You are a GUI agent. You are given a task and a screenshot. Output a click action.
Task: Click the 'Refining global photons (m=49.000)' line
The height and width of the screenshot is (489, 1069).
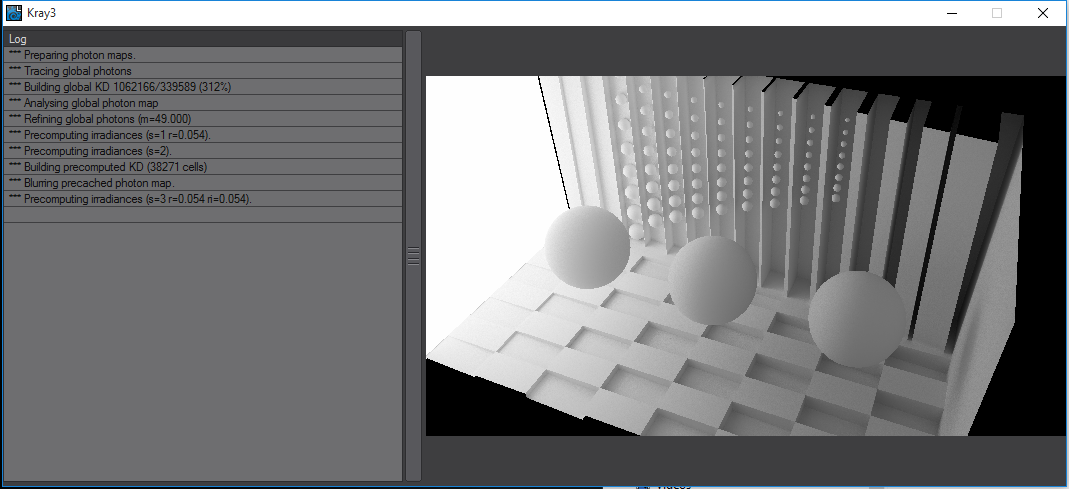[x=203, y=119]
